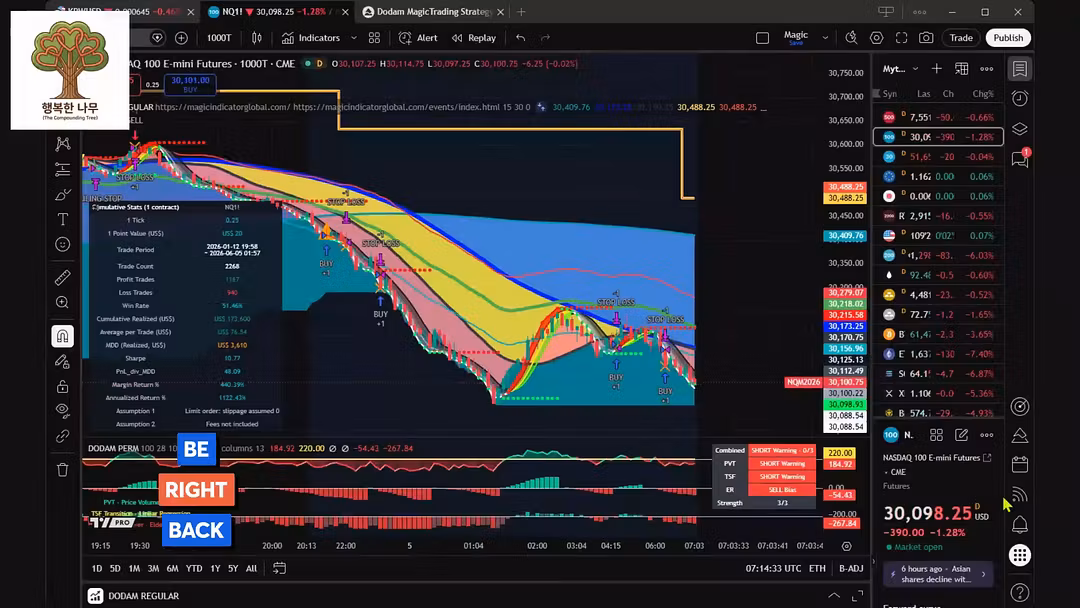Open the object tree layers panel
This screenshot has height=608, width=1080.
click(1020, 129)
